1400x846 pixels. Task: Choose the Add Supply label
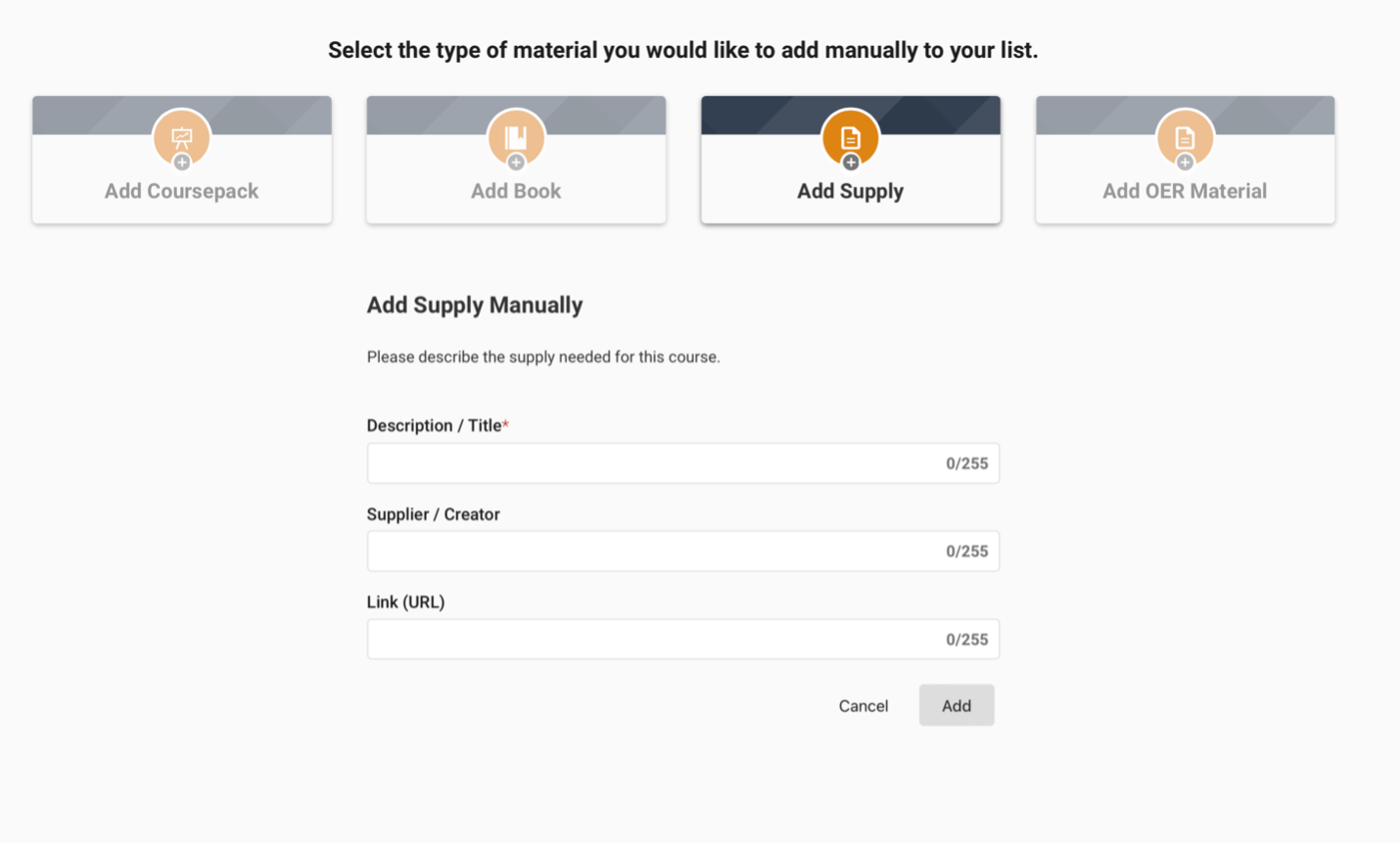pyautogui.click(x=850, y=191)
